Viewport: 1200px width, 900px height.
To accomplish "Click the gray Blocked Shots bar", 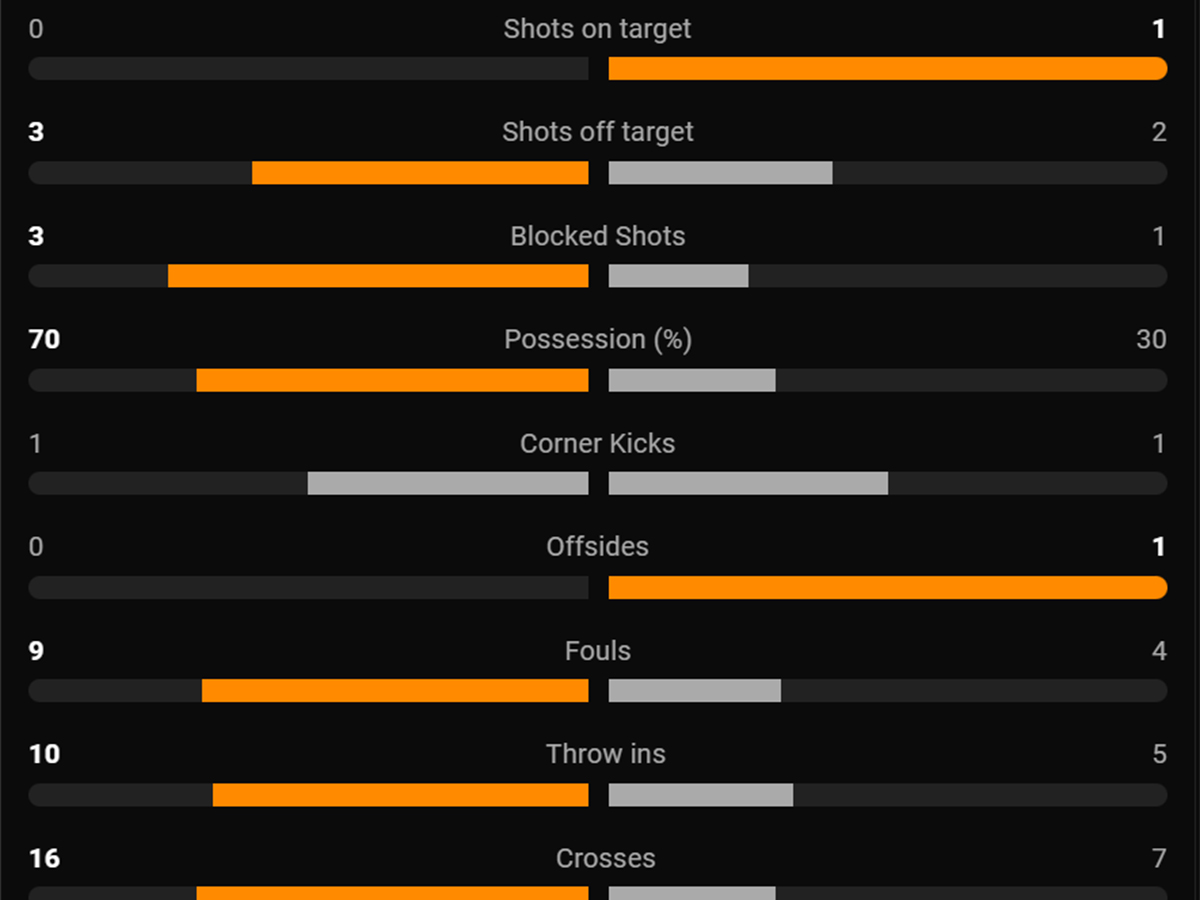I will click(x=679, y=276).
